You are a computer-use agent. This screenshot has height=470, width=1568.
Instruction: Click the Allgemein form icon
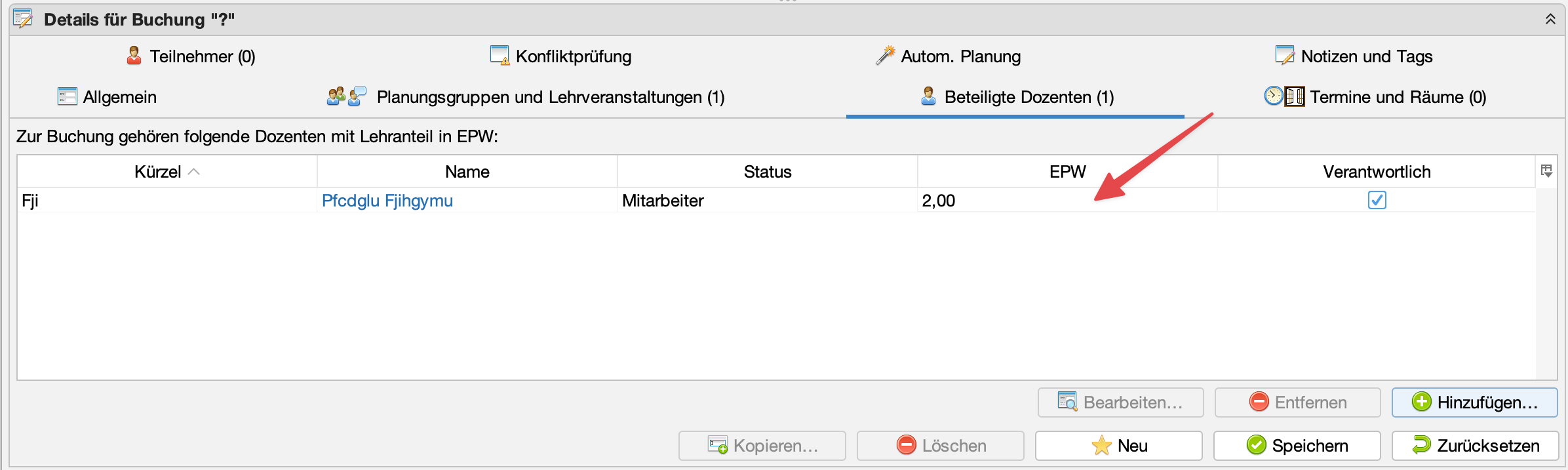67,96
